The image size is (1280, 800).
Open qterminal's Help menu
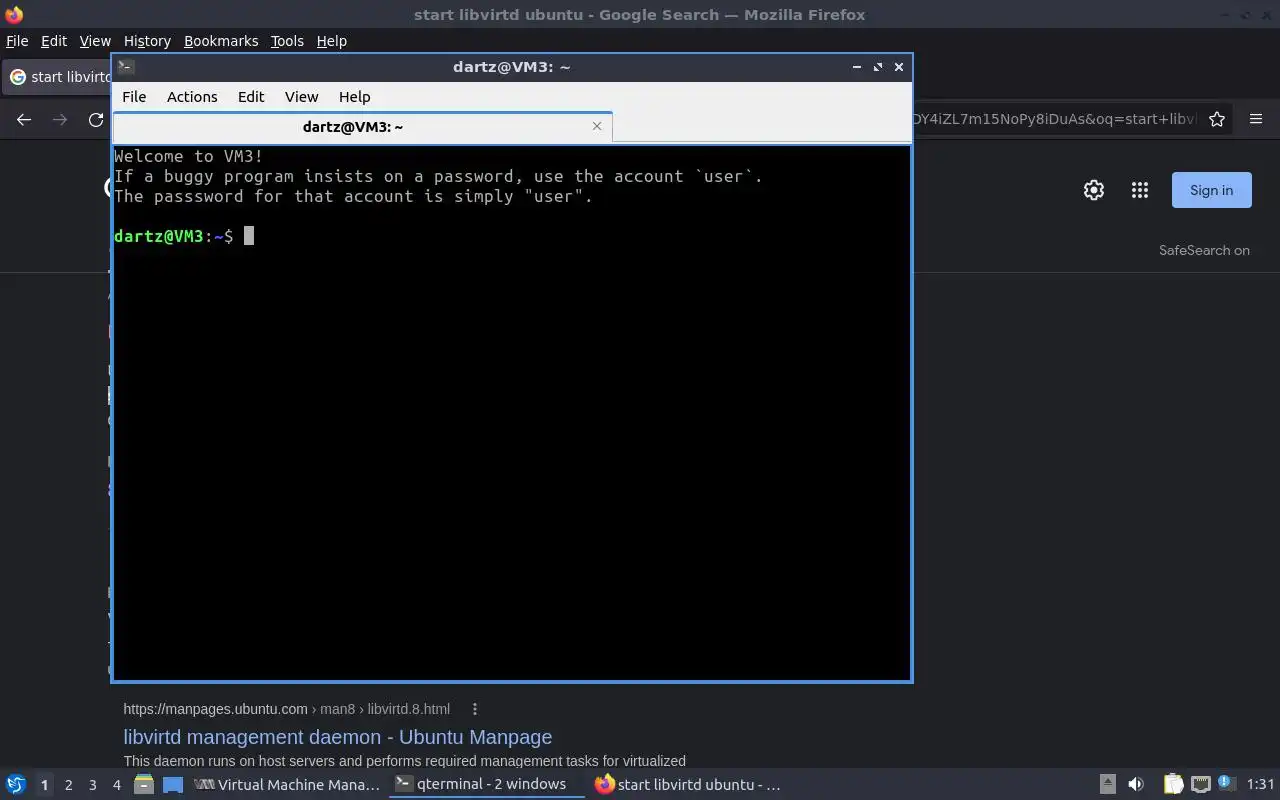[x=354, y=97]
